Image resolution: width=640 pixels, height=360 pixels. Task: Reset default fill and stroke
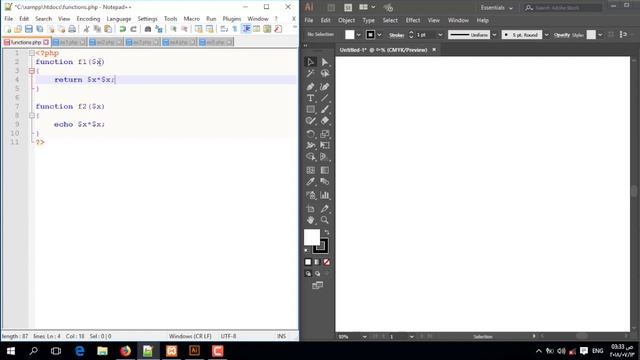pyautogui.click(x=307, y=250)
